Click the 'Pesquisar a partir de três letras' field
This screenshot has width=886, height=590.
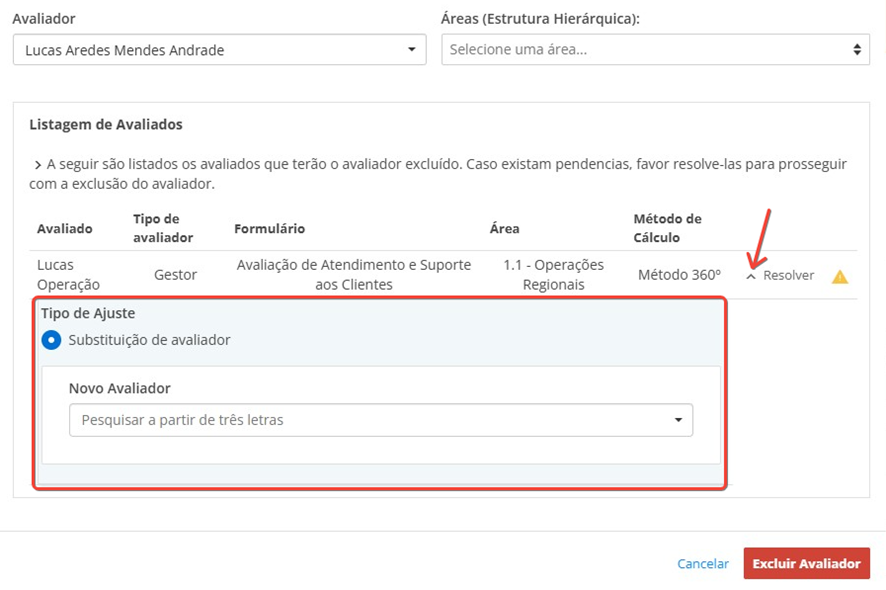pyautogui.click(x=370, y=421)
